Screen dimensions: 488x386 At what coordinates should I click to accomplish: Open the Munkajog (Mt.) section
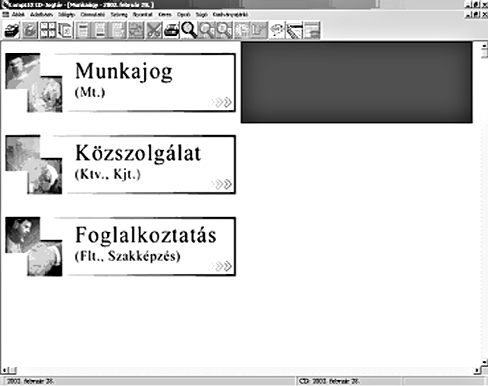click(120, 82)
